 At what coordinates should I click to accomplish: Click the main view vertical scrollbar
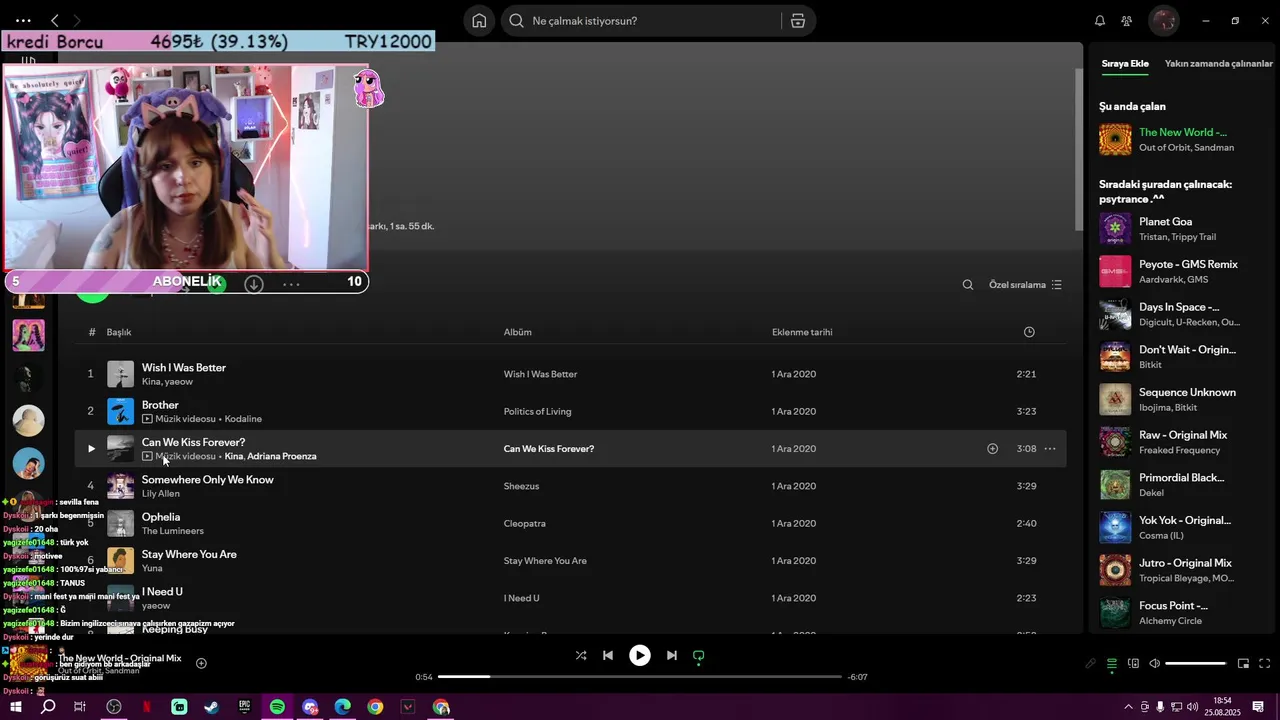(x=1078, y=148)
